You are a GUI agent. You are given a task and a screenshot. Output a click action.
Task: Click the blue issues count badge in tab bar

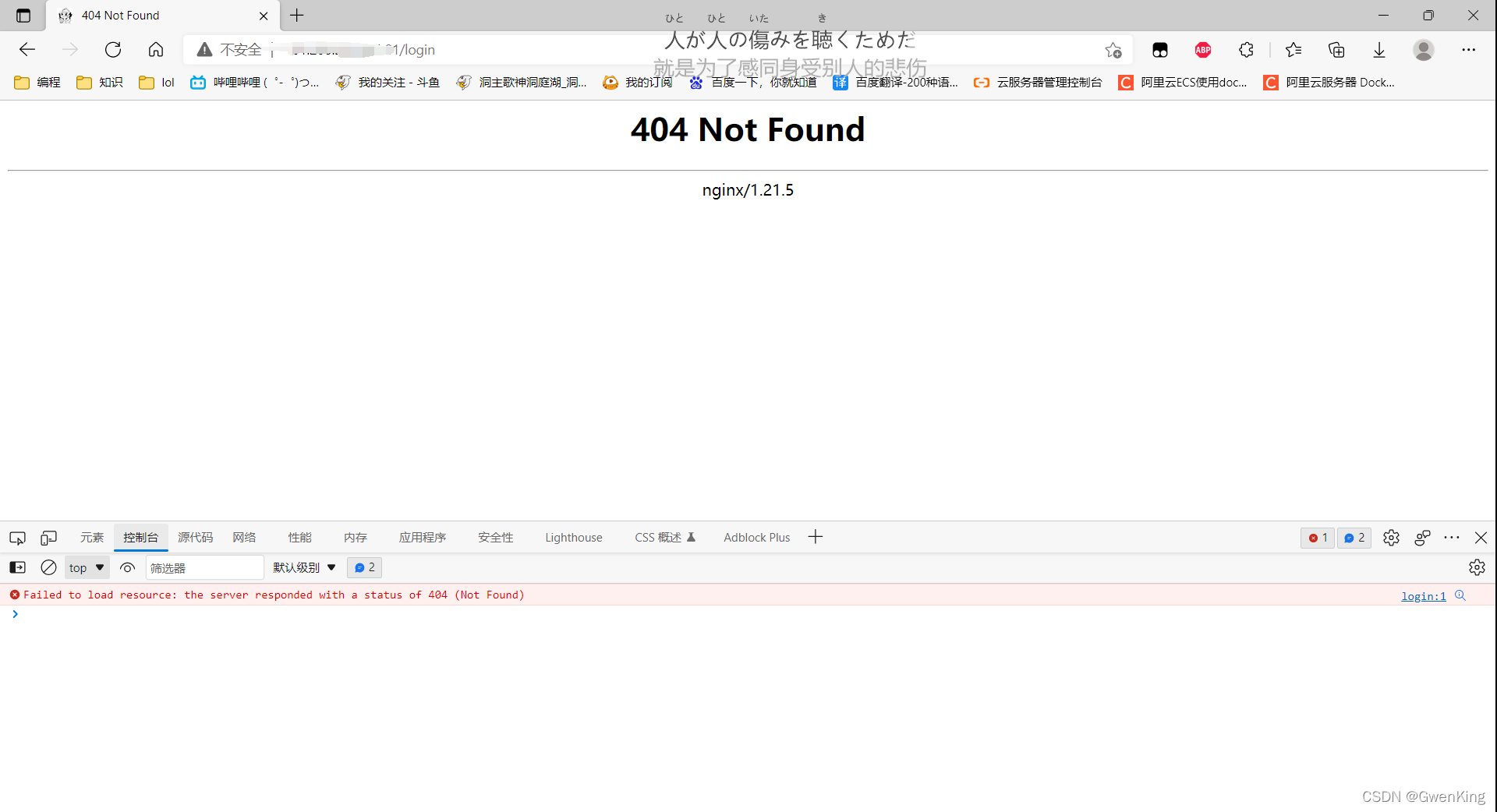point(1354,538)
